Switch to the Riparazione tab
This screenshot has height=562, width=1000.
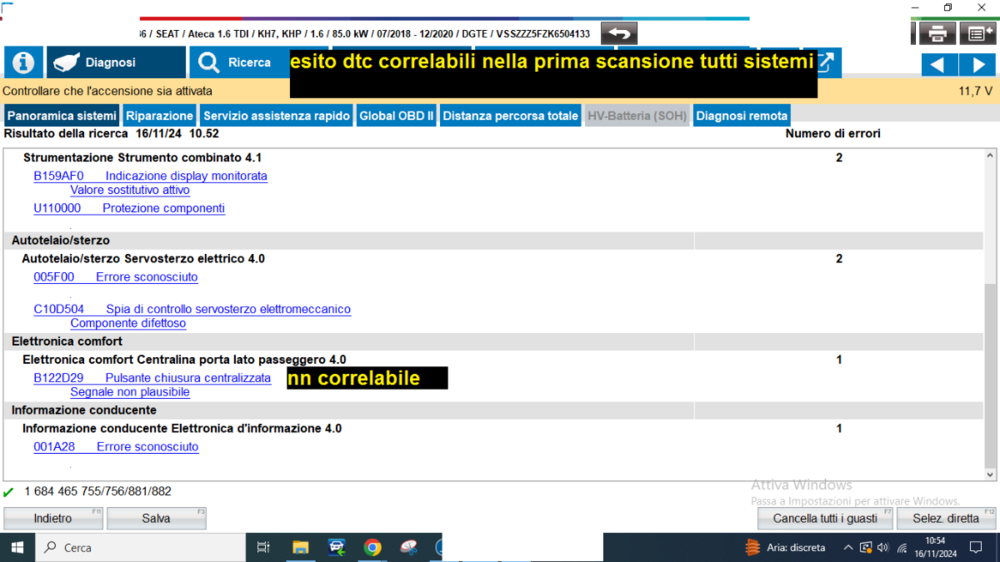[159, 116]
